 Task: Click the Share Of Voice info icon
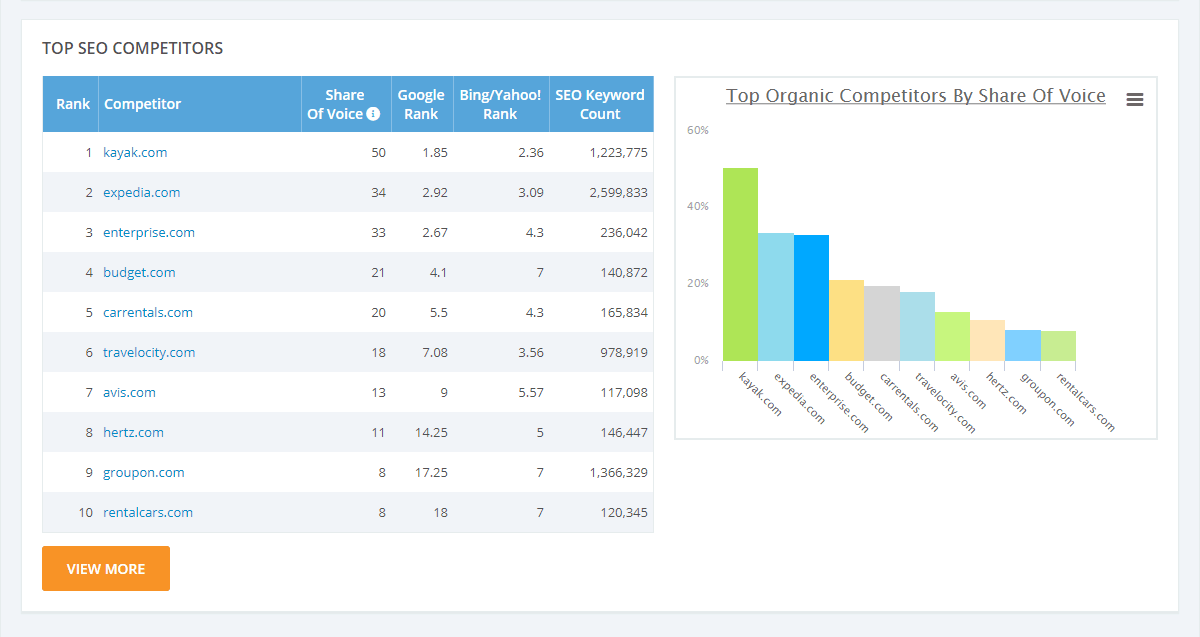click(x=373, y=114)
